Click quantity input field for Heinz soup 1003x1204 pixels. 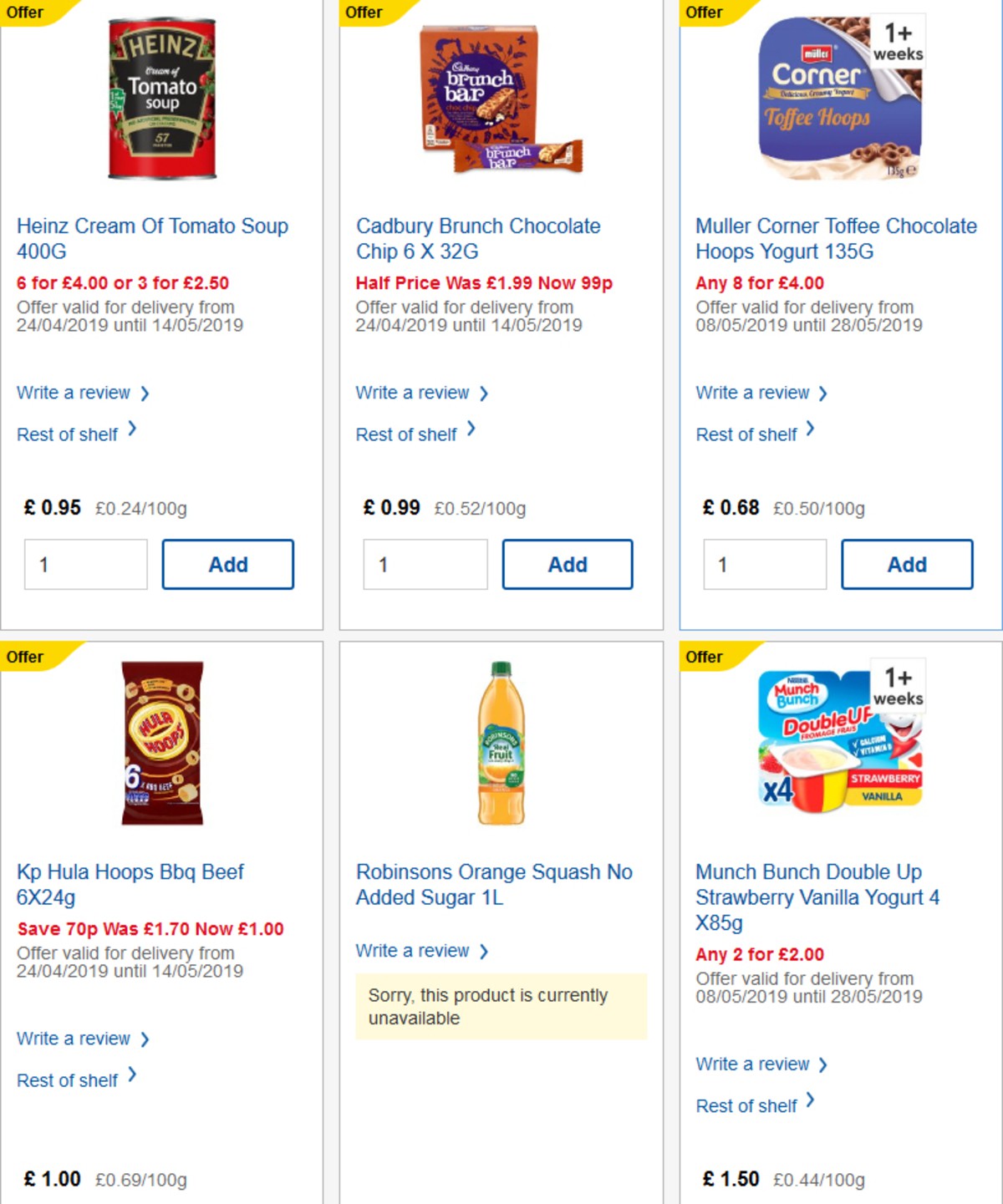(85, 564)
